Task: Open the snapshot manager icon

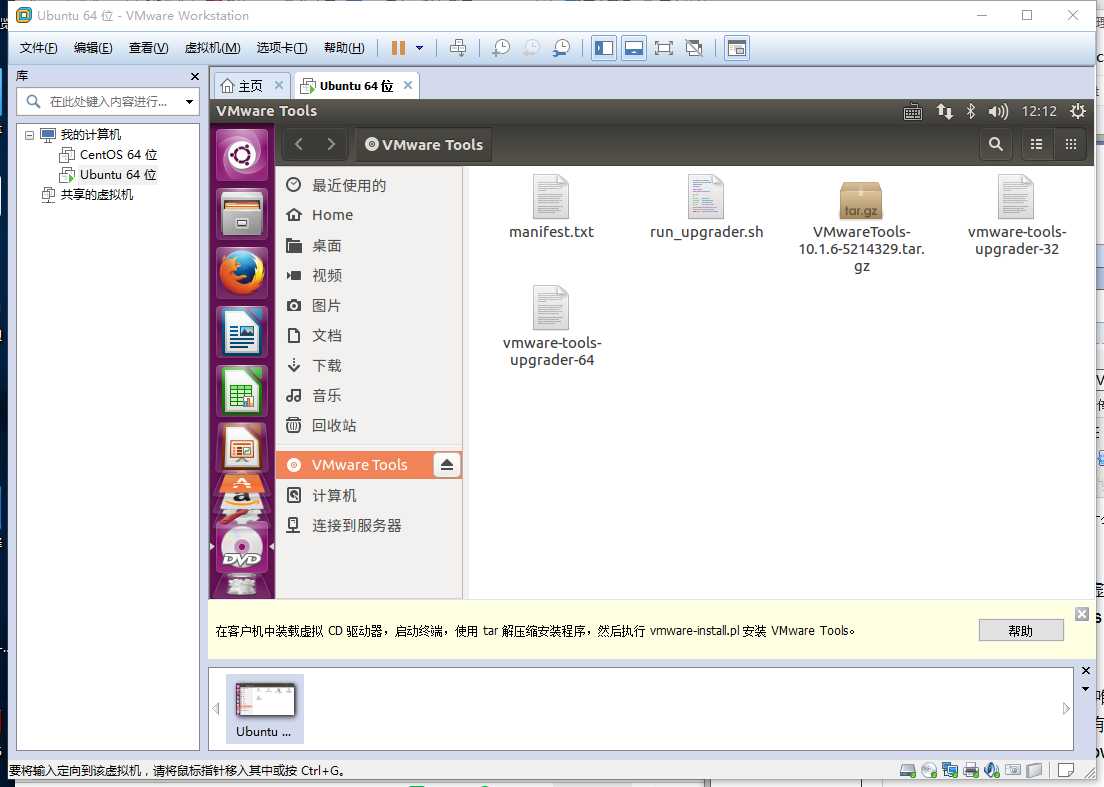Action: [x=561, y=48]
